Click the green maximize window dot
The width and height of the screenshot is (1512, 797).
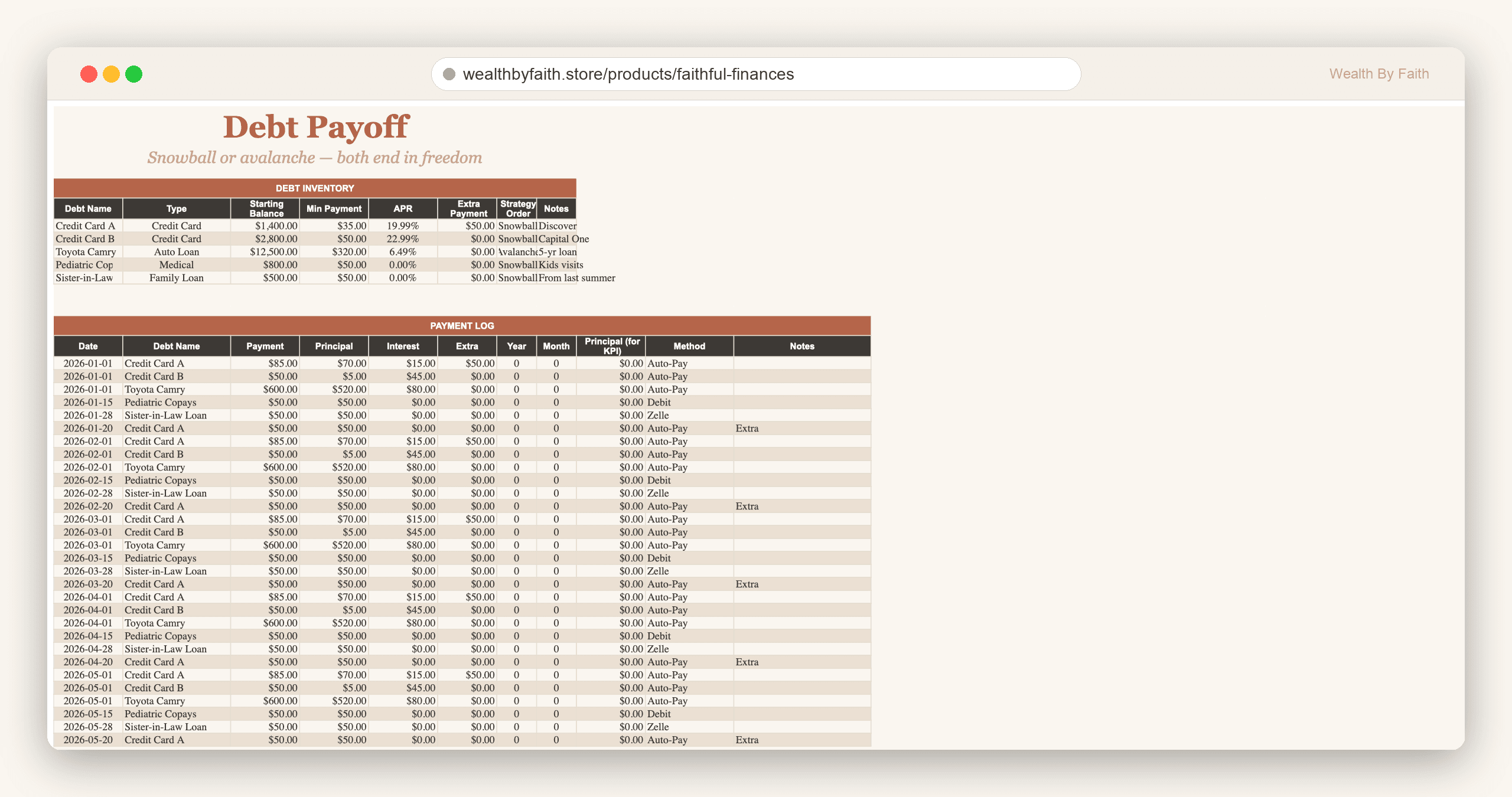point(133,74)
